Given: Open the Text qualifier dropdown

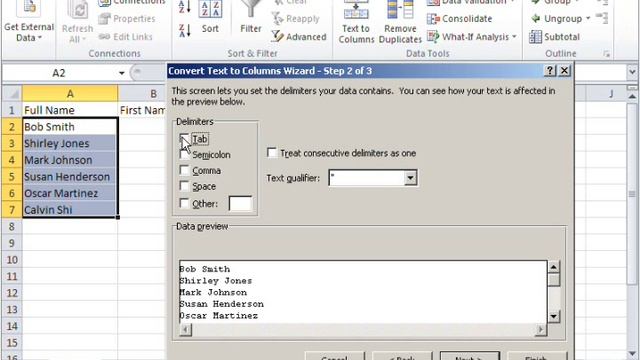Looking at the screenshot, I should [410, 178].
